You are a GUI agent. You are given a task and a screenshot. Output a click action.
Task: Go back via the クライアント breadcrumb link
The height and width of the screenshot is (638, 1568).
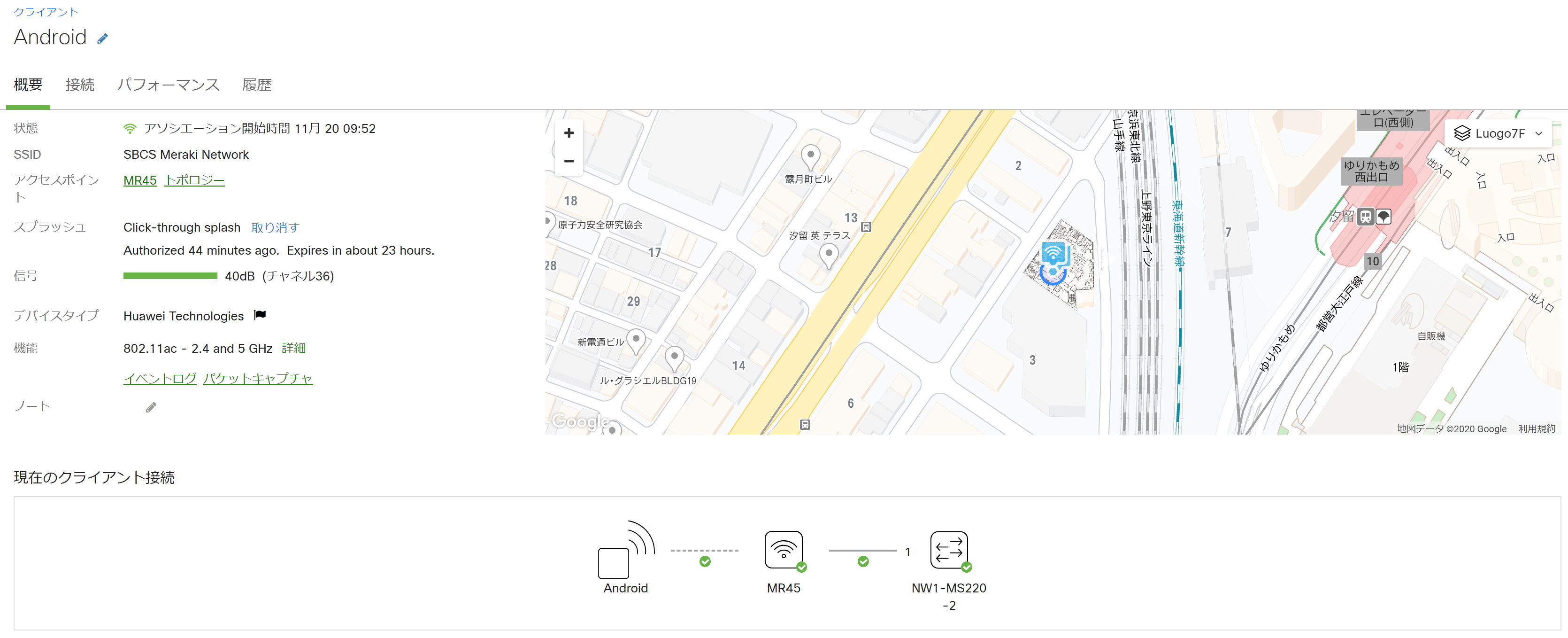[46, 12]
